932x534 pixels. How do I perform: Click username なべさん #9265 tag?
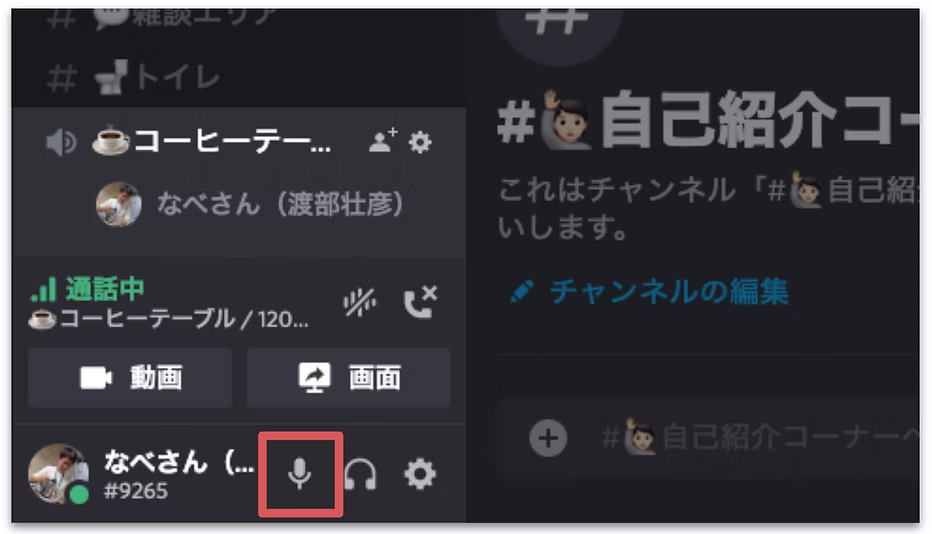pyautogui.click(x=179, y=474)
